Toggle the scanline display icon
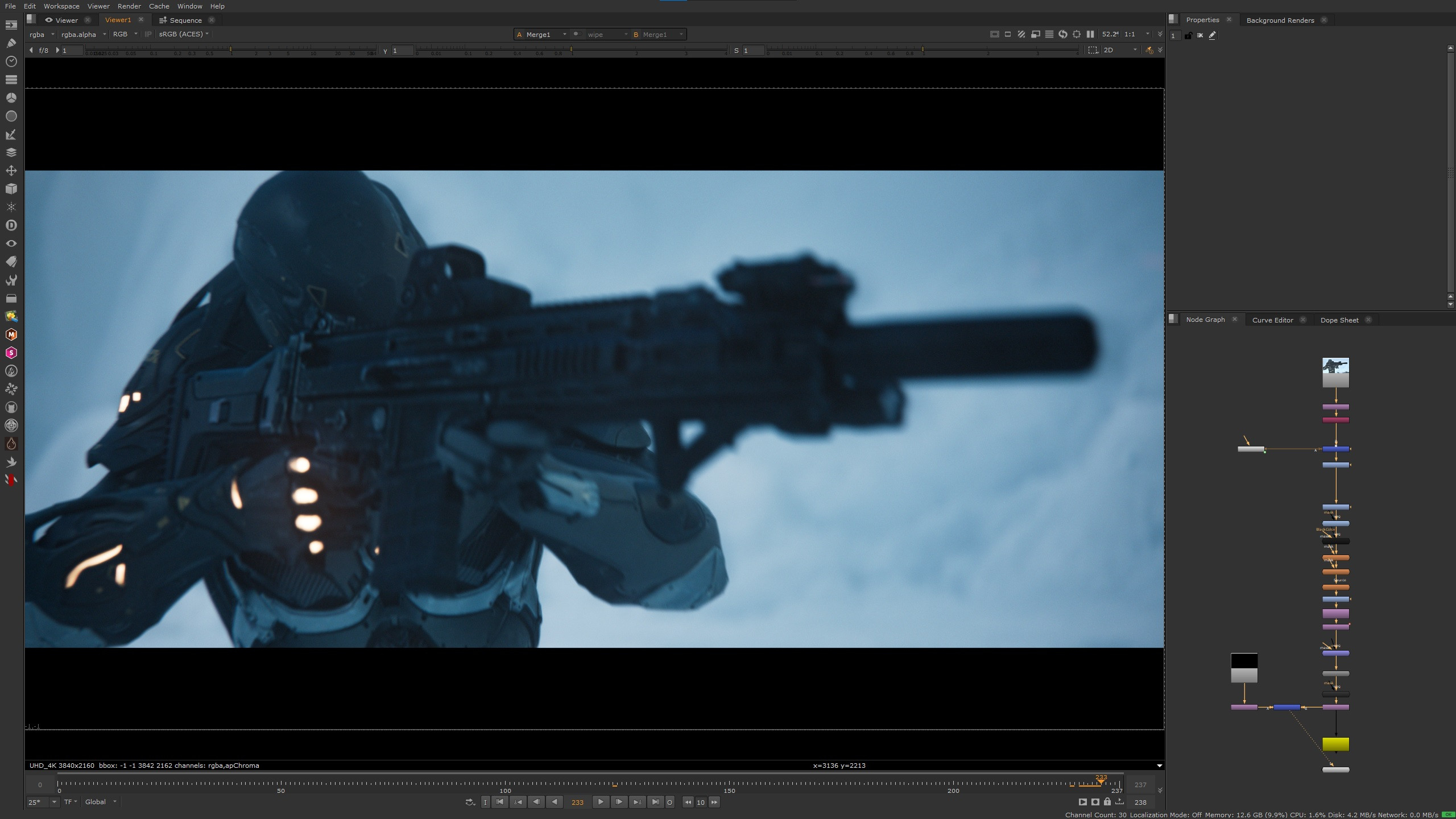 click(1049, 34)
